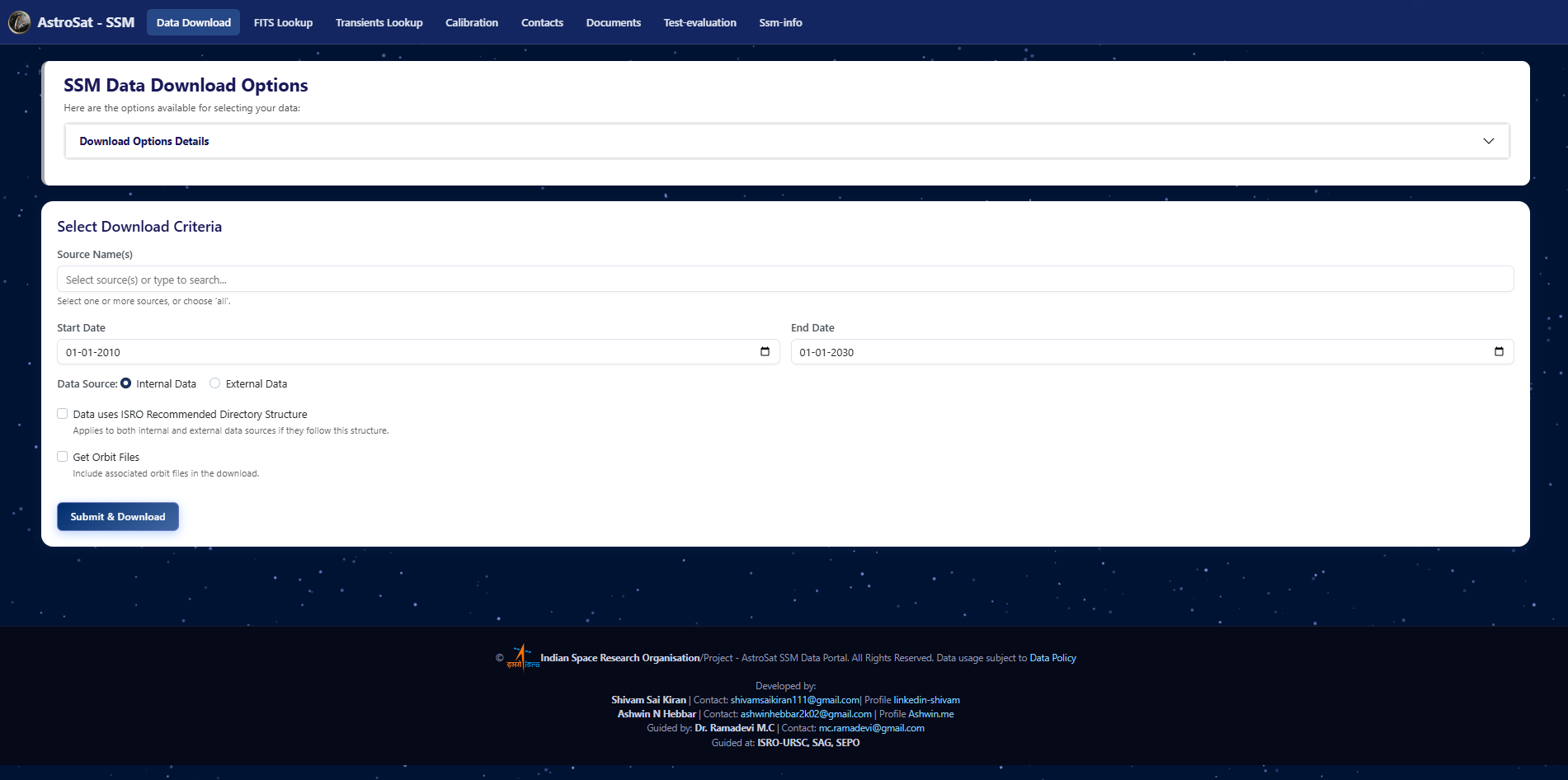1568x780 pixels.
Task: Click the 'SSM Data Download Options' heading
Action: 186,85
